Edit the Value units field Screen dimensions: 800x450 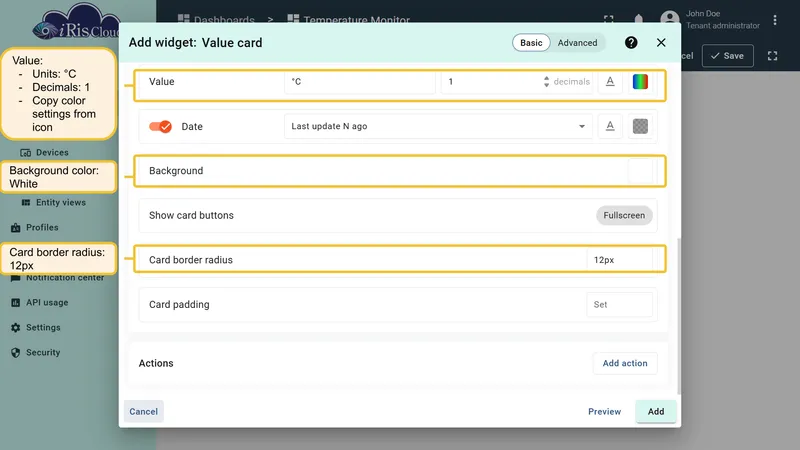coord(360,82)
